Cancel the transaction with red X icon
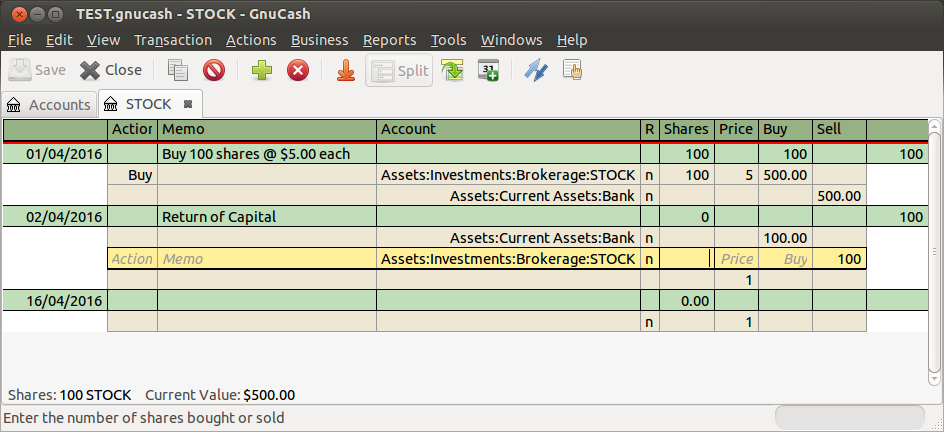Viewport: 944px width, 432px height. point(298,70)
